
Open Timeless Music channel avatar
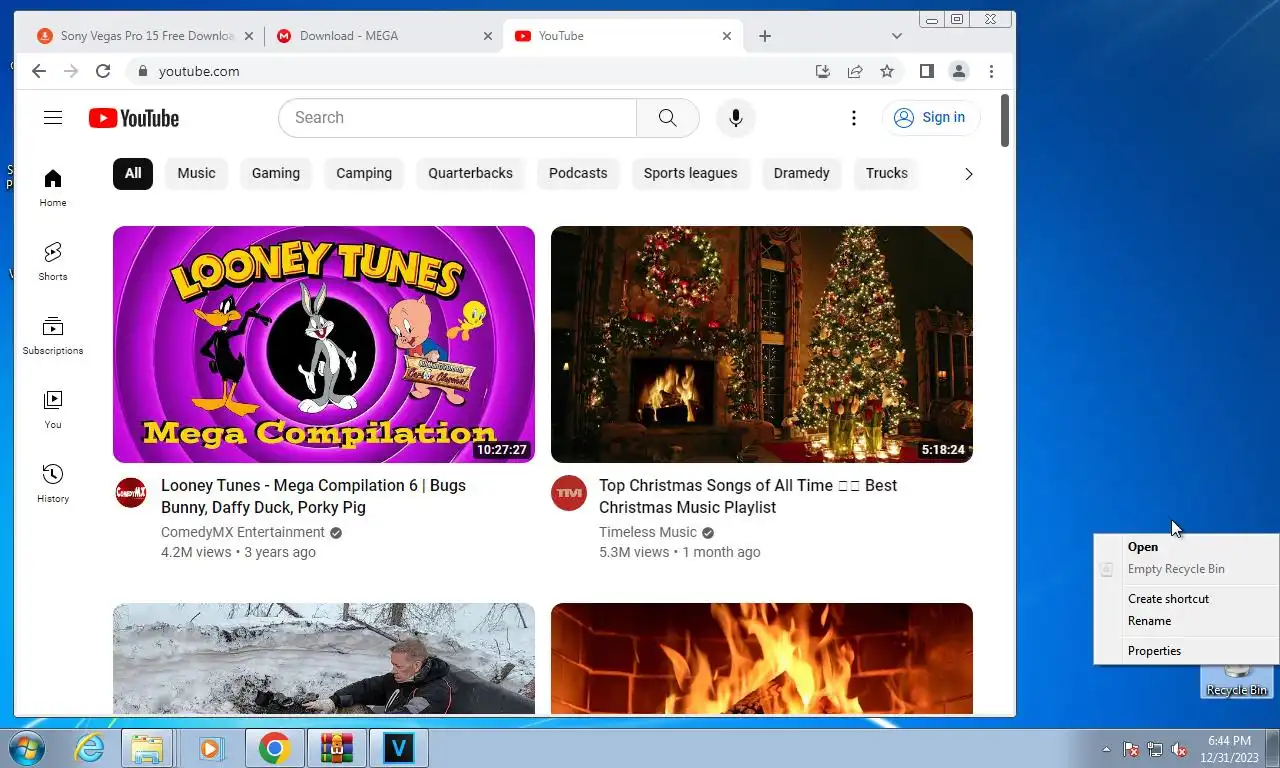pyautogui.click(x=569, y=492)
